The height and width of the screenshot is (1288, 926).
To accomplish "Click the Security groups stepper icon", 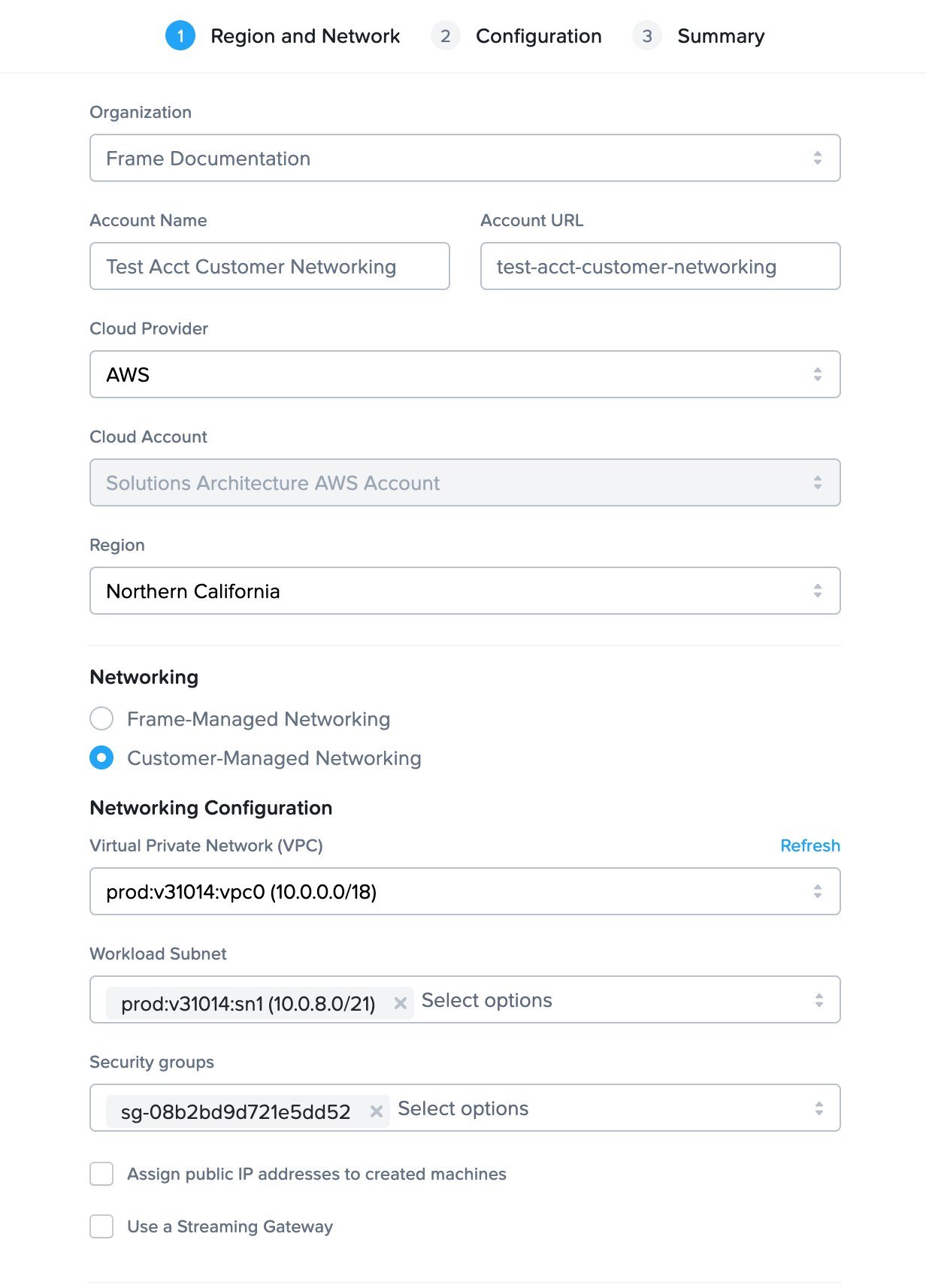I will tap(819, 1108).
